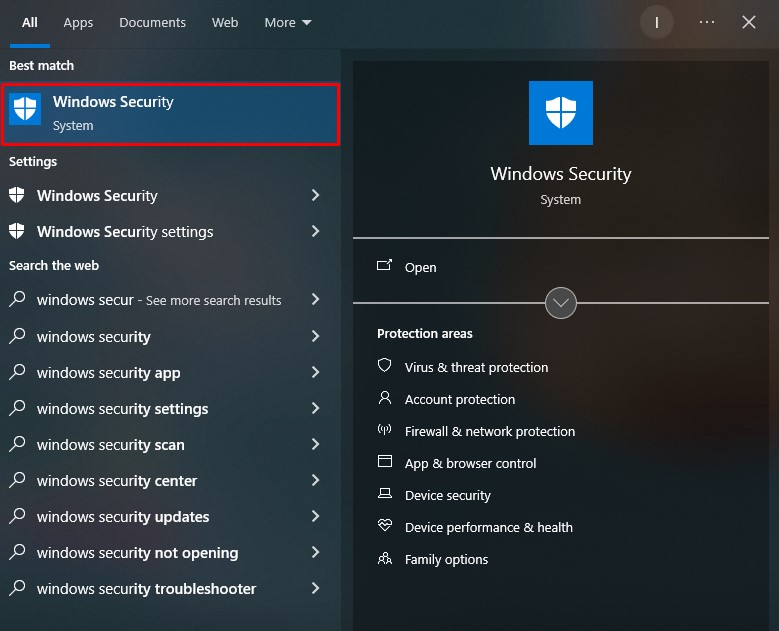Select 'windows security settings' web suggestion
This screenshot has height=631, width=779.
tap(122, 409)
